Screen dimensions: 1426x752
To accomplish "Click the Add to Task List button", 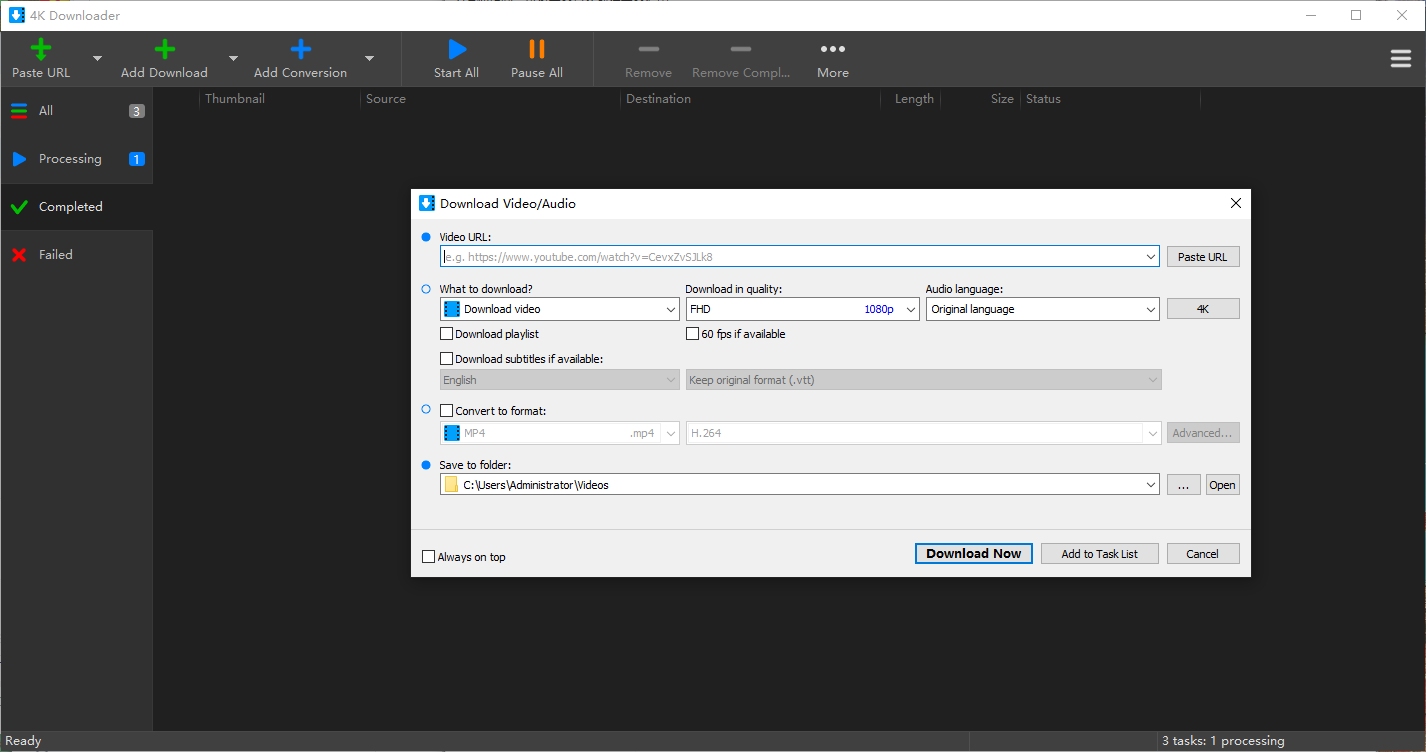I will (x=1099, y=554).
